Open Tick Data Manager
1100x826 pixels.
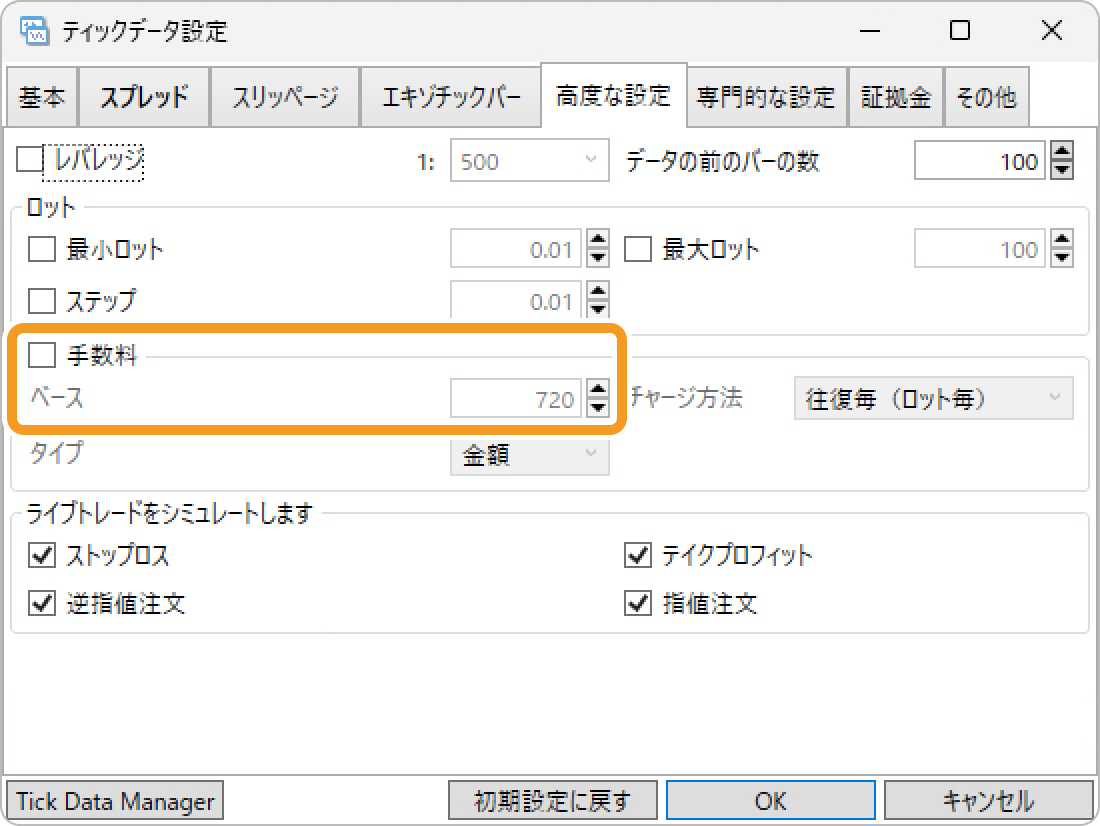tap(115, 801)
